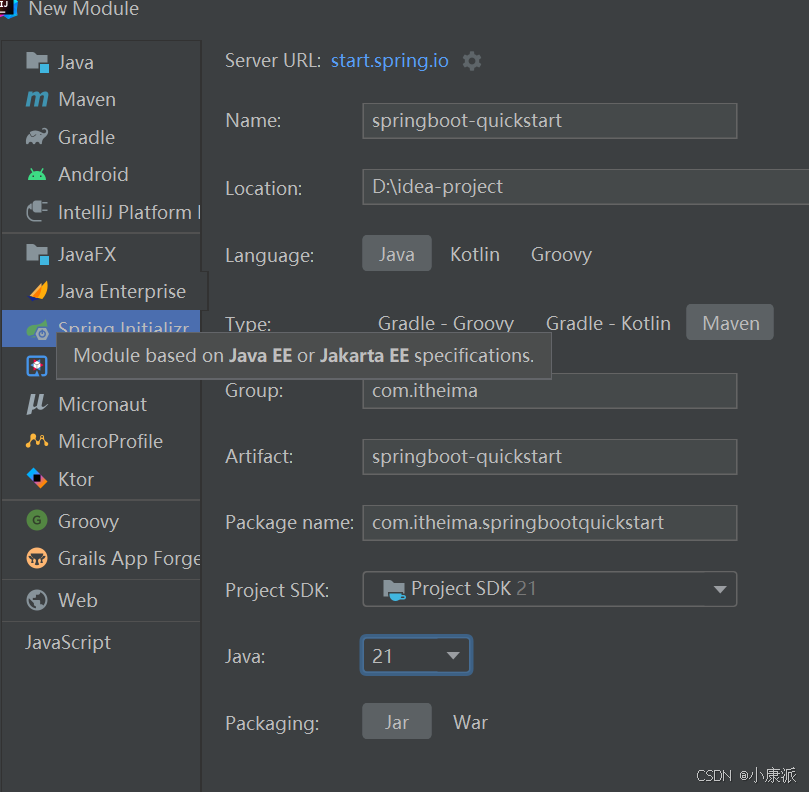Open Server URL settings gear

click(x=472, y=61)
